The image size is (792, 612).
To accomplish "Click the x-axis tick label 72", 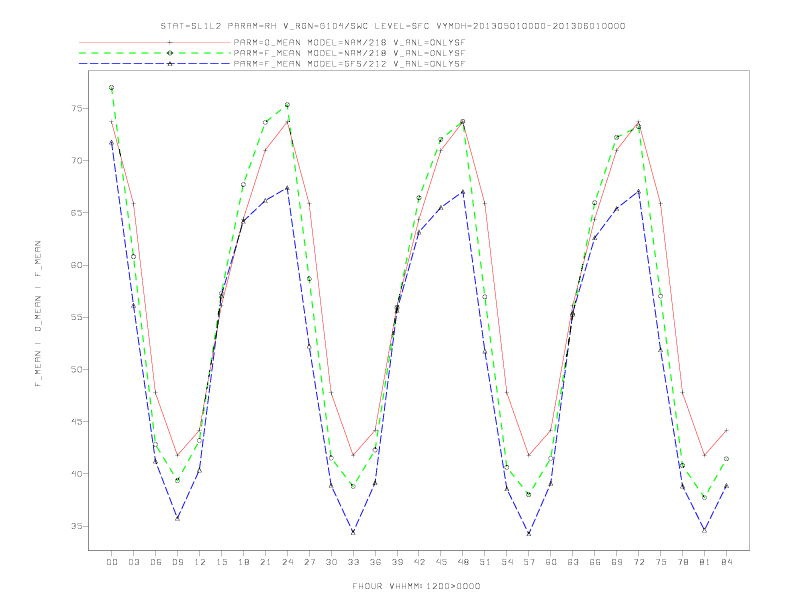I will coord(638,562).
